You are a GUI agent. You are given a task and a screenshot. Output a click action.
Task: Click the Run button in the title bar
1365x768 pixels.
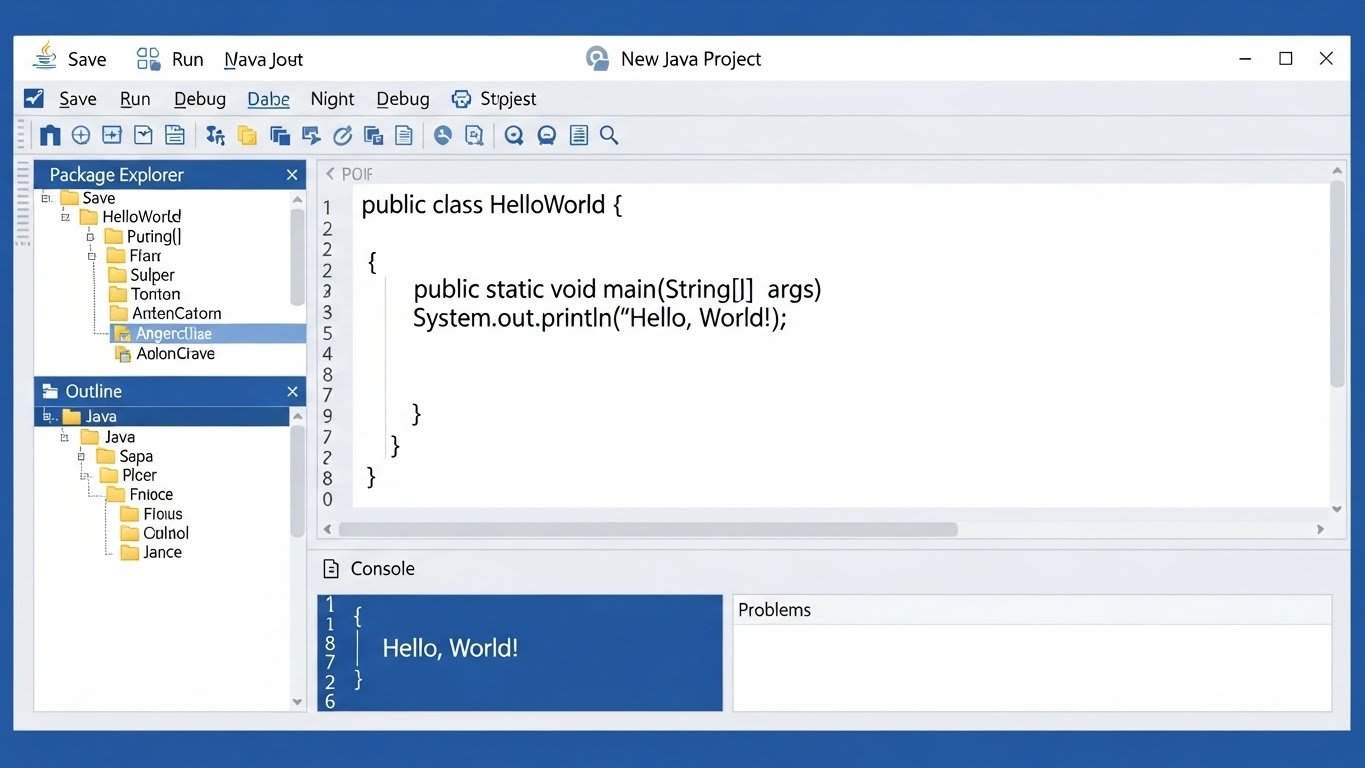click(x=186, y=60)
